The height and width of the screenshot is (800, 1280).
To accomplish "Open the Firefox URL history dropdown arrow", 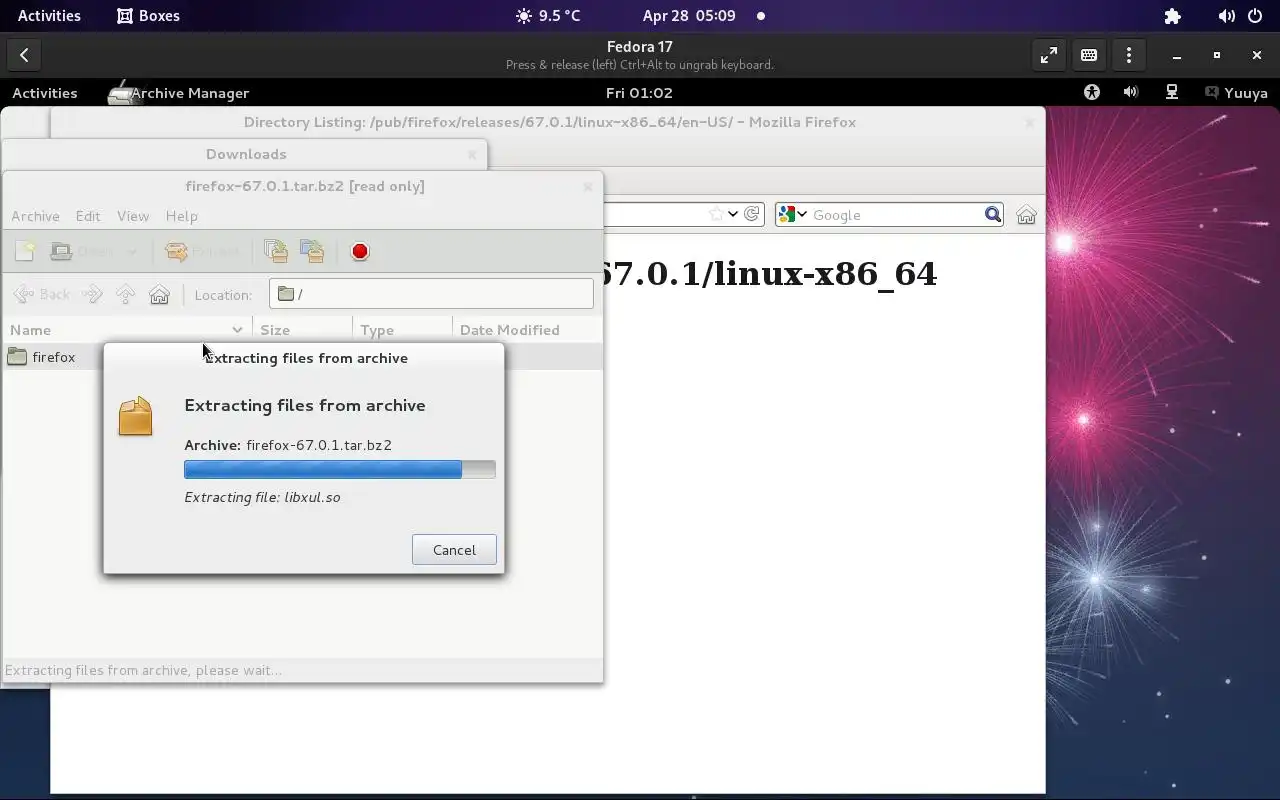I will click(733, 214).
